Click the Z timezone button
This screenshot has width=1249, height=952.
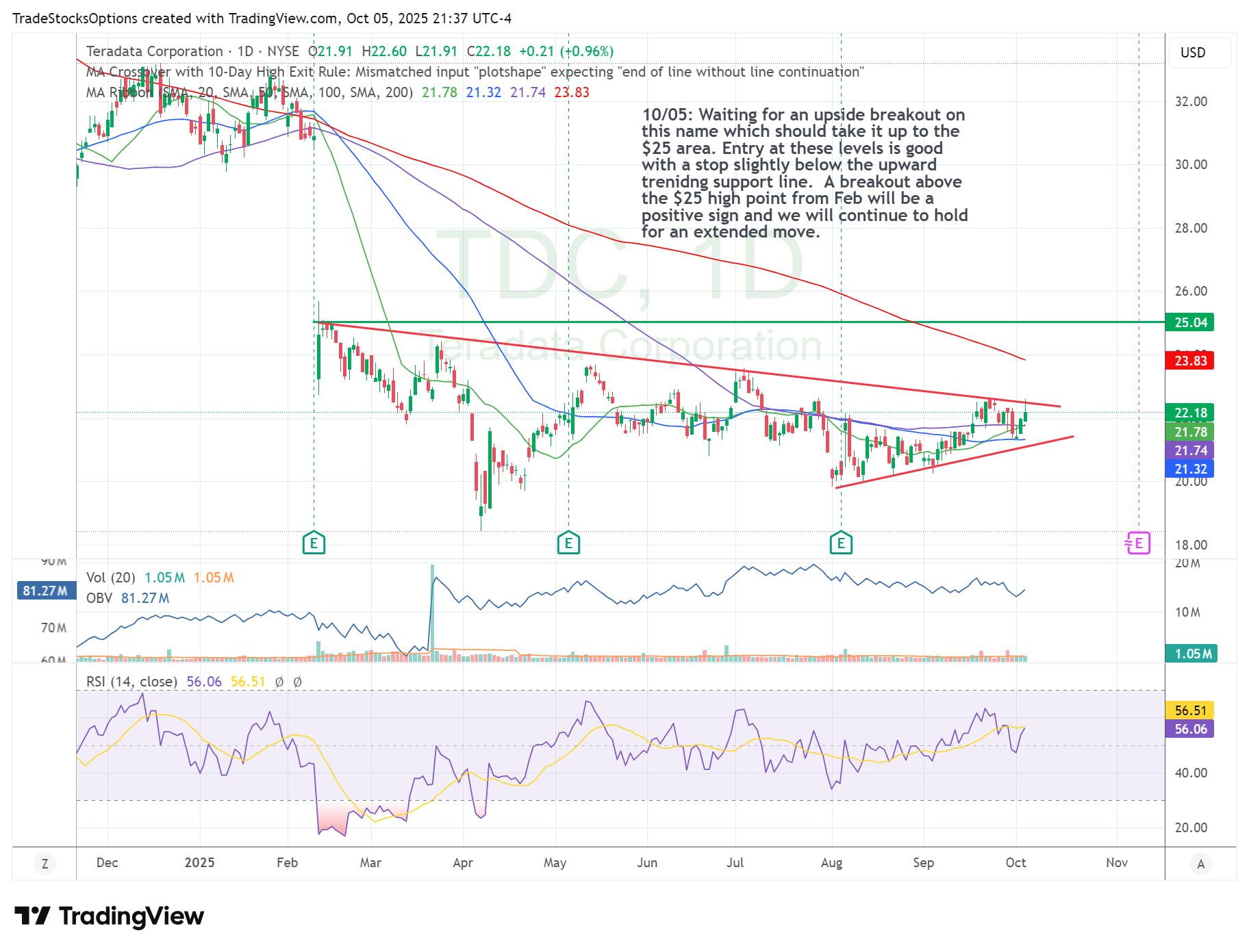click(x=45, y=864)
